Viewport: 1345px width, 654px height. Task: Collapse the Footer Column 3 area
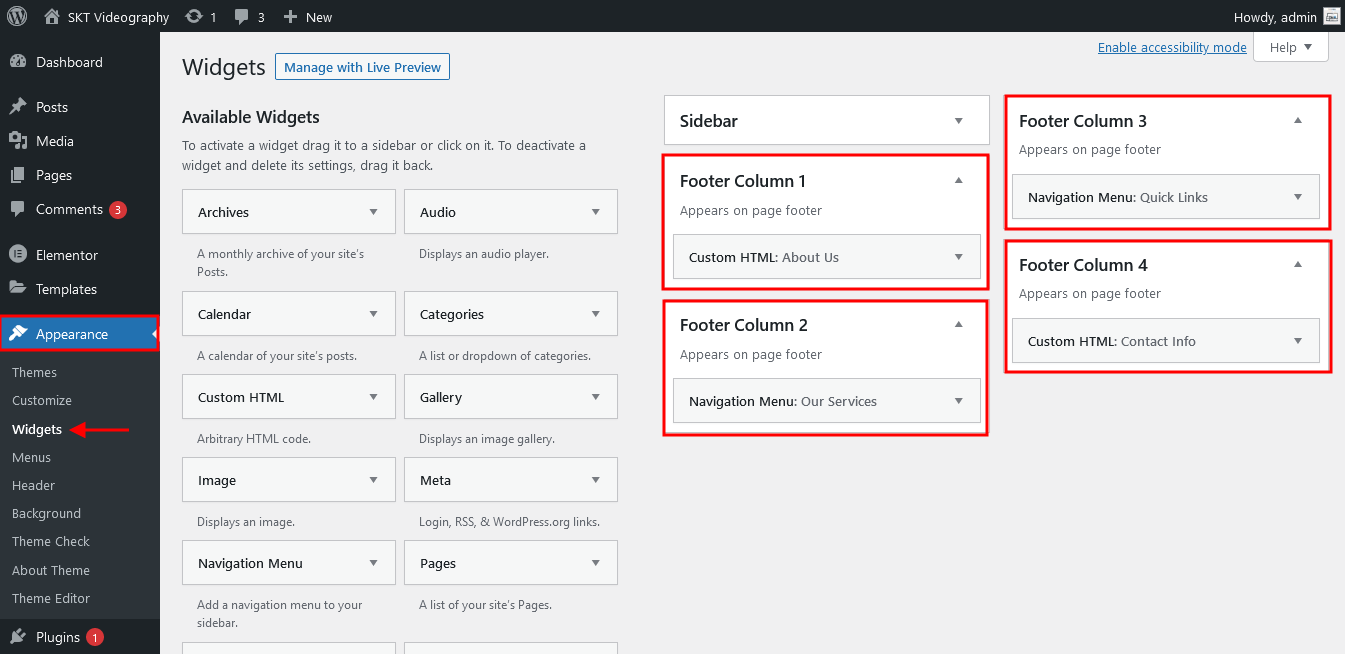click(1298, 121)
